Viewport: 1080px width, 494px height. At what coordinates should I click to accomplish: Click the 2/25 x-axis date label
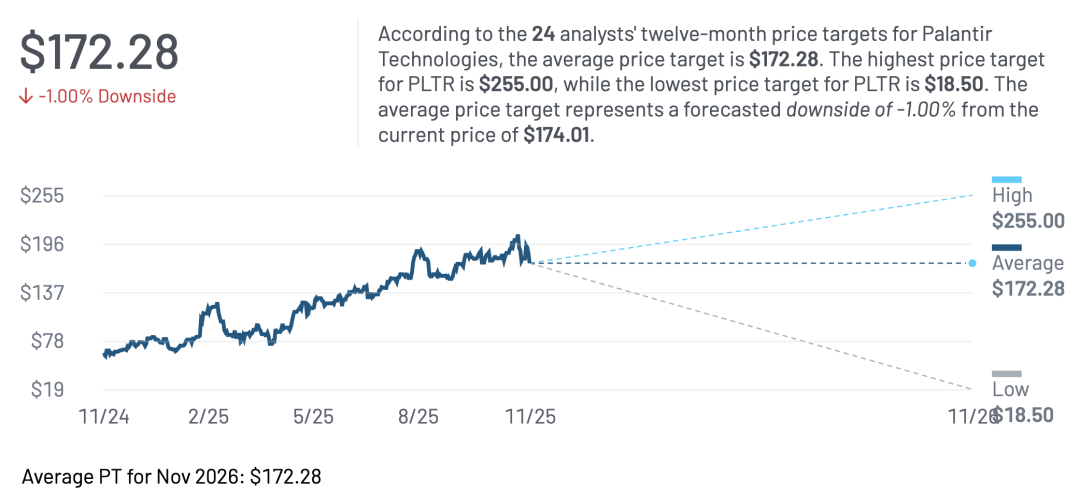pos(208,416)
